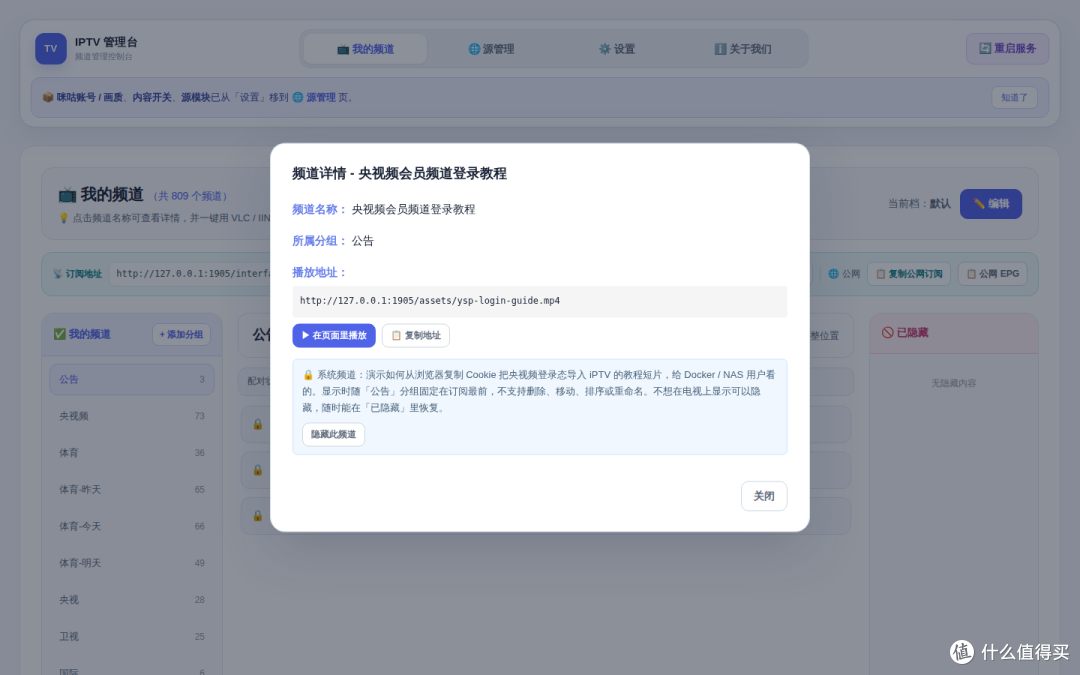The width and height of the screenshot is (1080, 675).
Task: Open the 设置 tab
Action: click(x=616, y=49)
